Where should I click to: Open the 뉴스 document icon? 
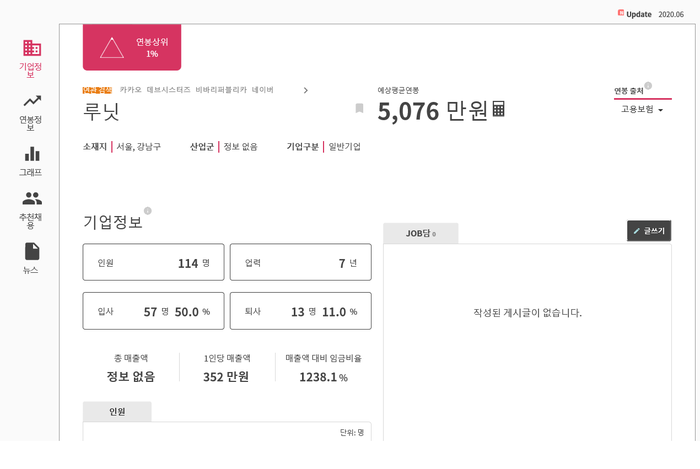tap(32, 251)
